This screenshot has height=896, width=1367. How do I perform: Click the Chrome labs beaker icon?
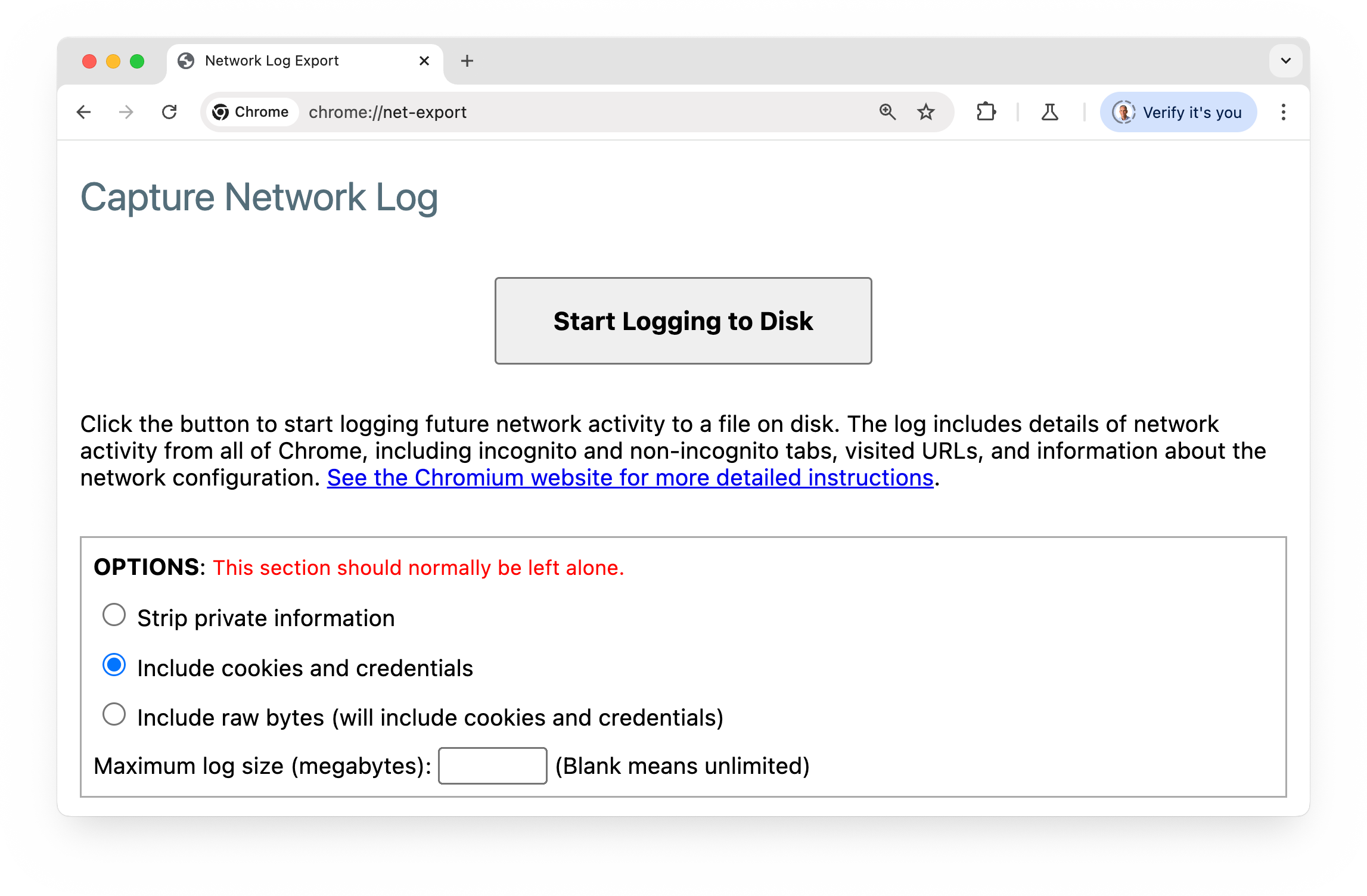(1050, 112)
